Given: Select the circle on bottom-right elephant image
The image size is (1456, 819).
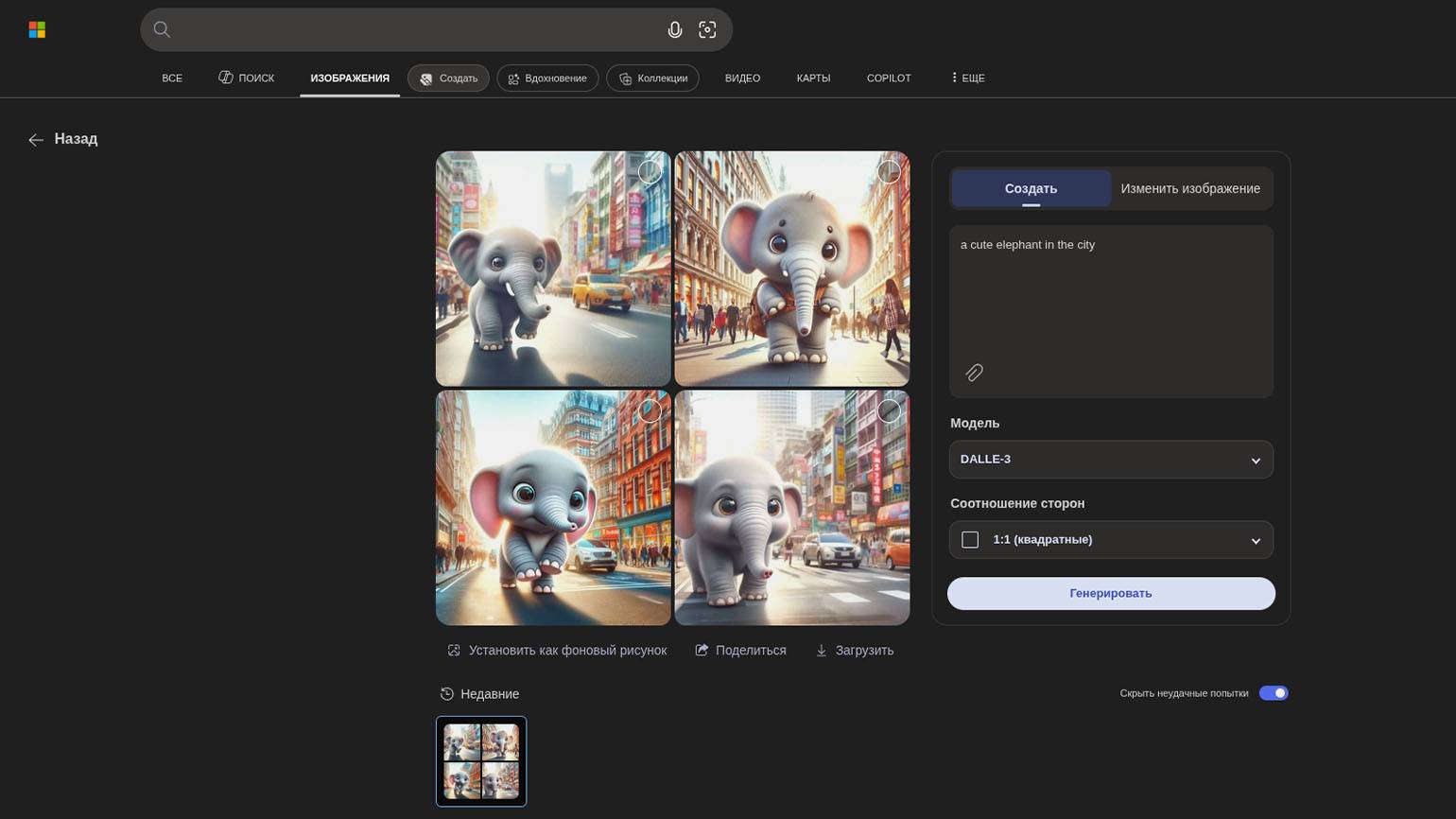Looking at the screenshot, I should pos(889,410).
